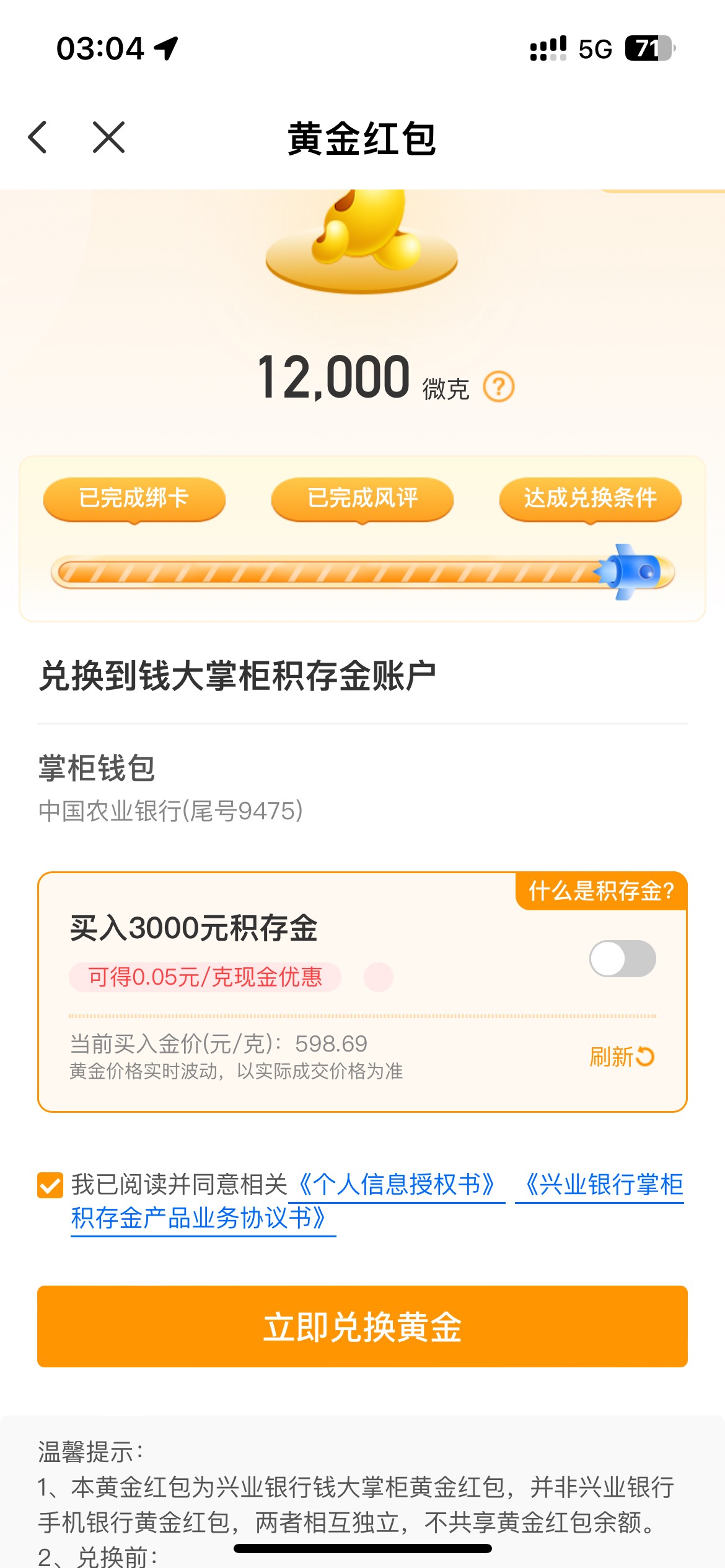Screen dimensions: 725x1568
Task: Tap the question mark beside 微克
Action: point(499,387)
